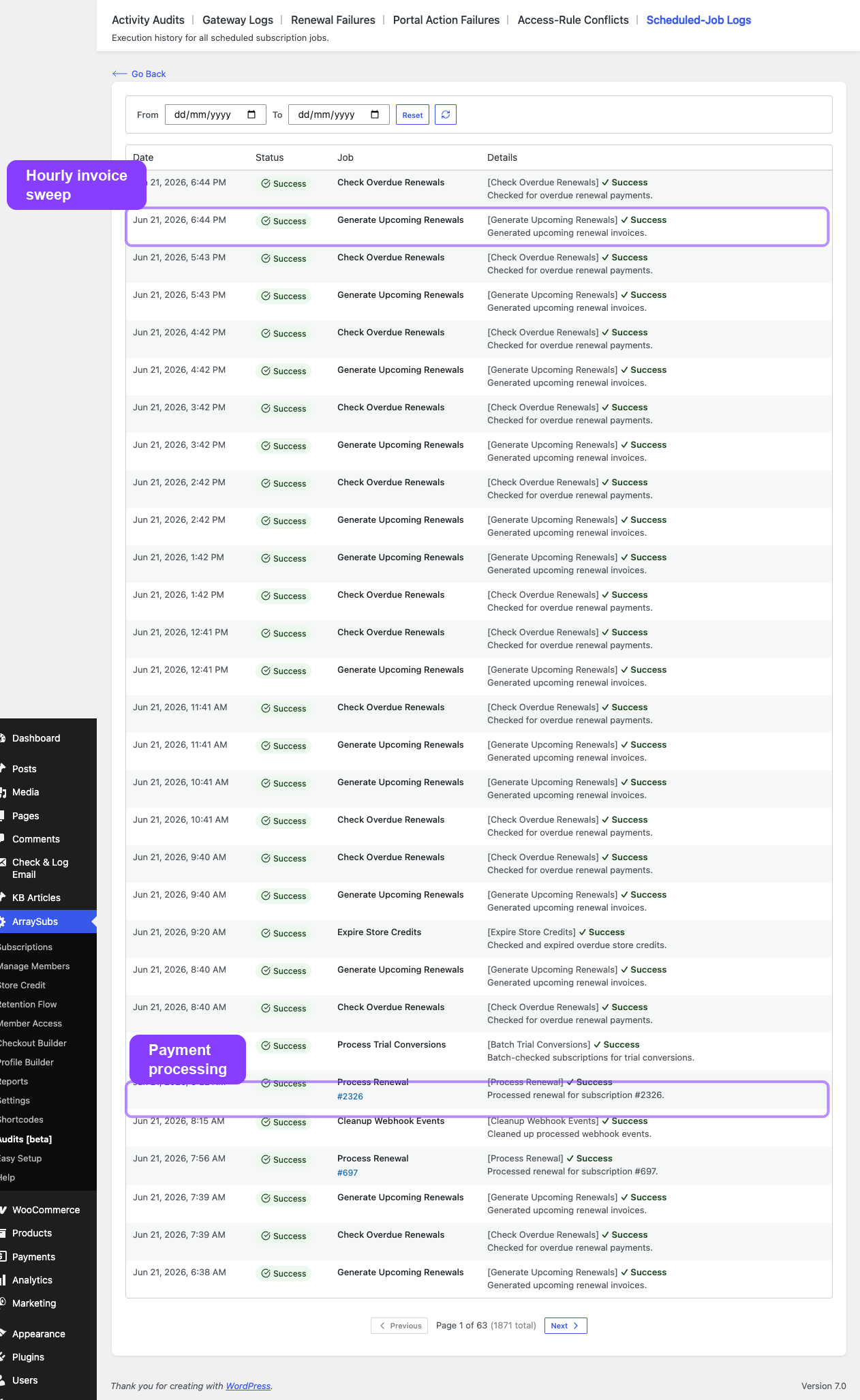Open Subscriptions submenu item
This screenshot has width=860, height=1400.
(x=26, y=947)
